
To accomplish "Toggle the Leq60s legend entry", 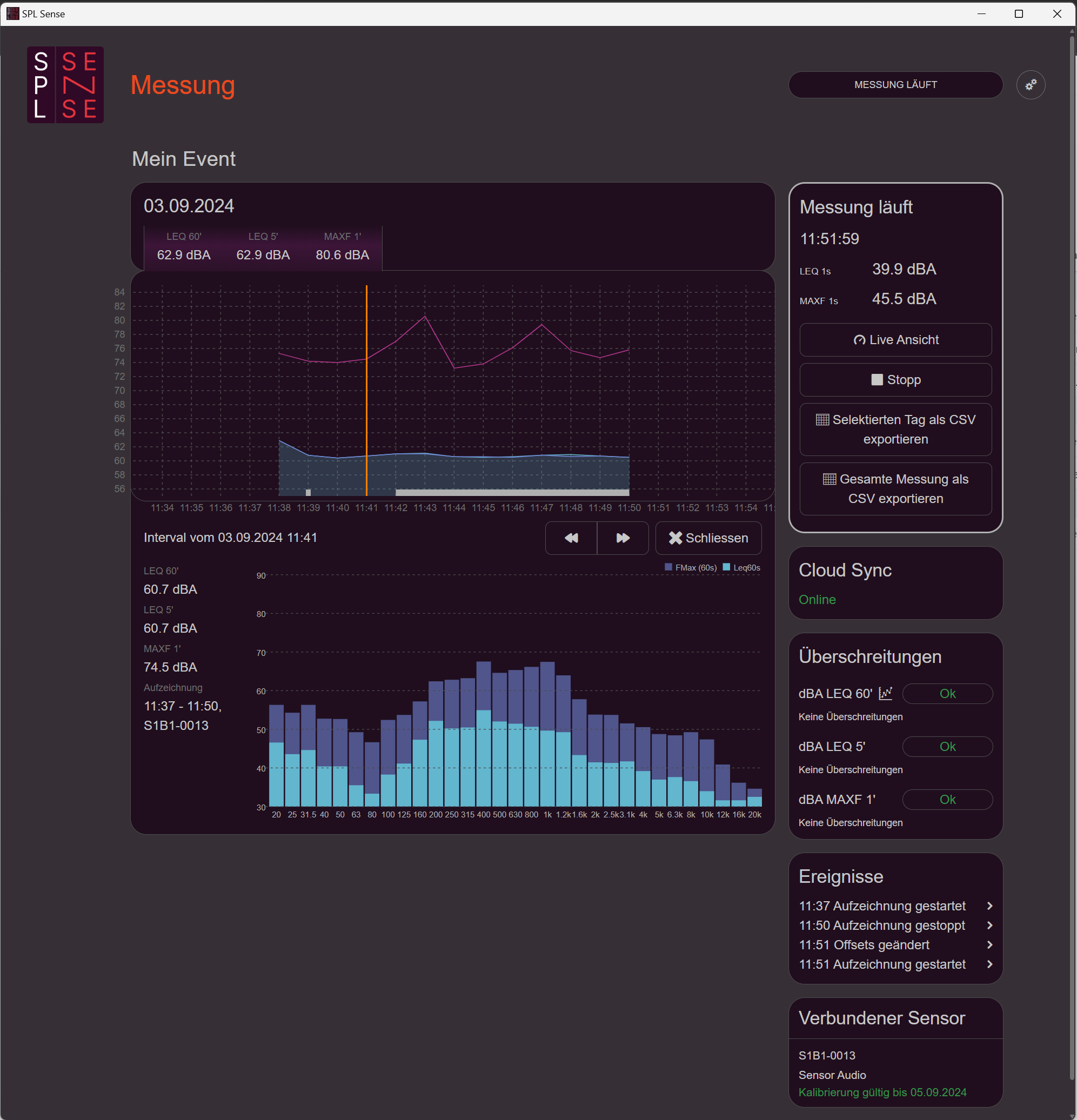I will 741,567.
